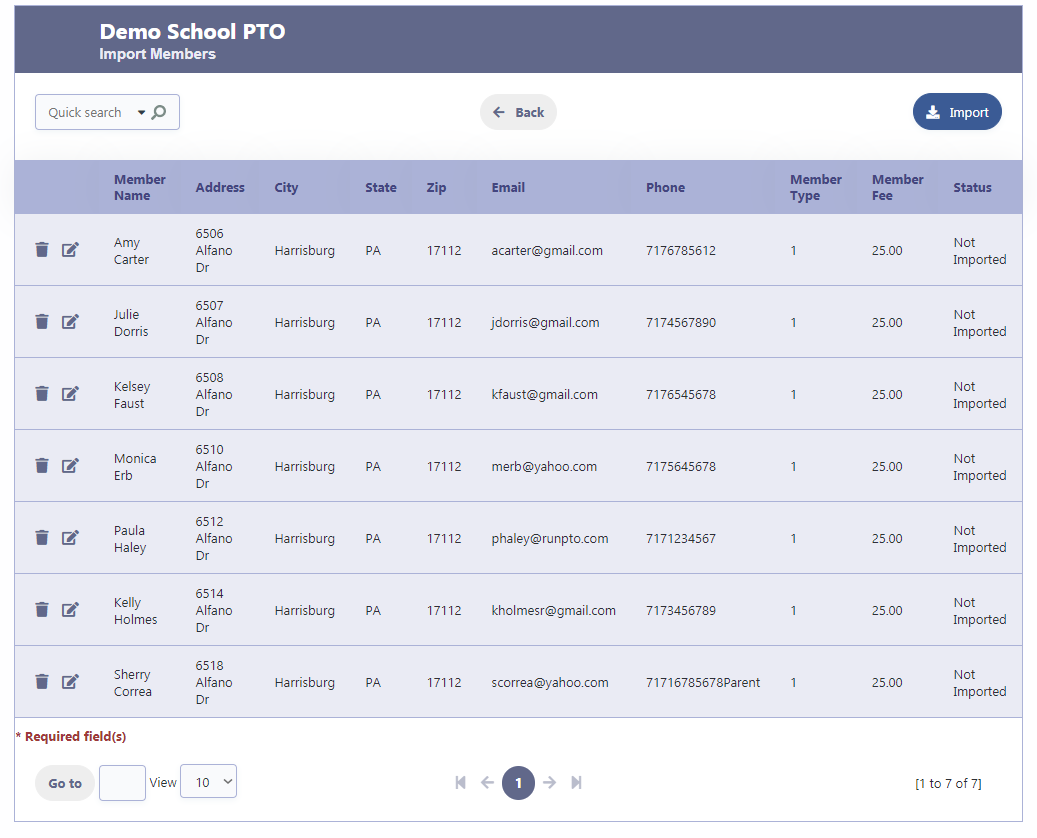Expand the Quick search options arrow
The image size is (1037, 838).
tap(141, 113)
